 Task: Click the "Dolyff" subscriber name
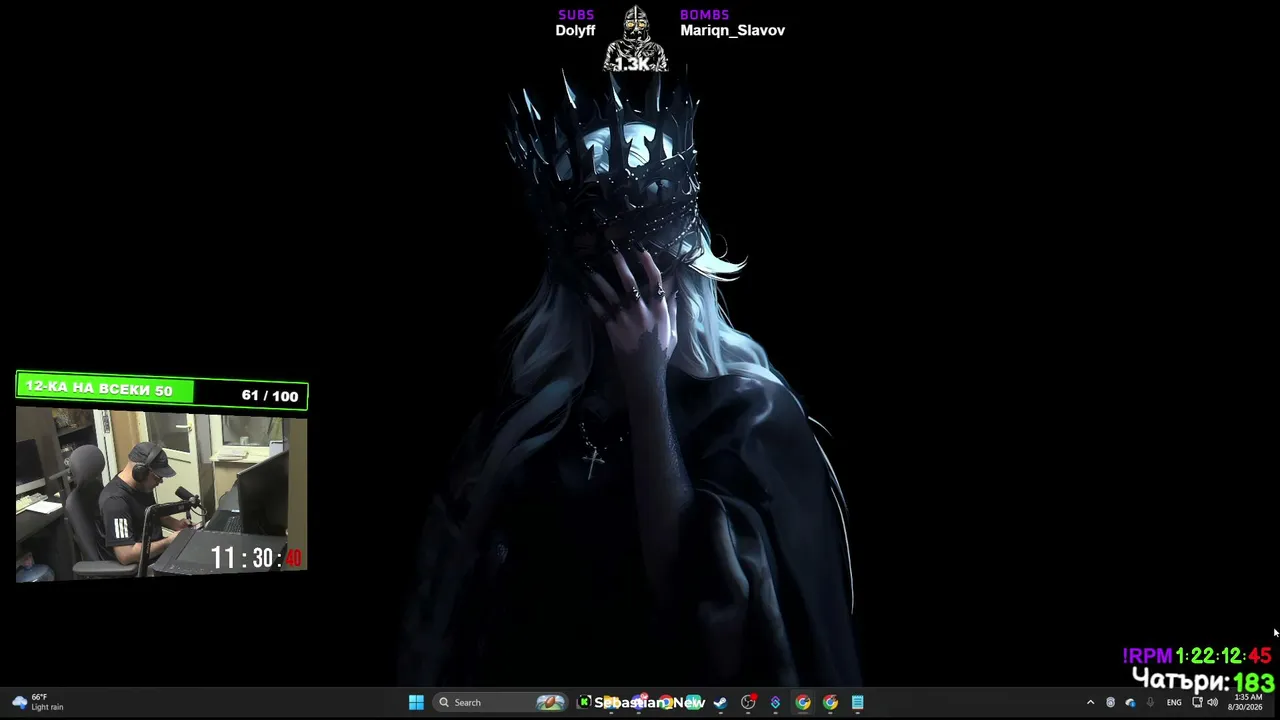tap(575, 31)
